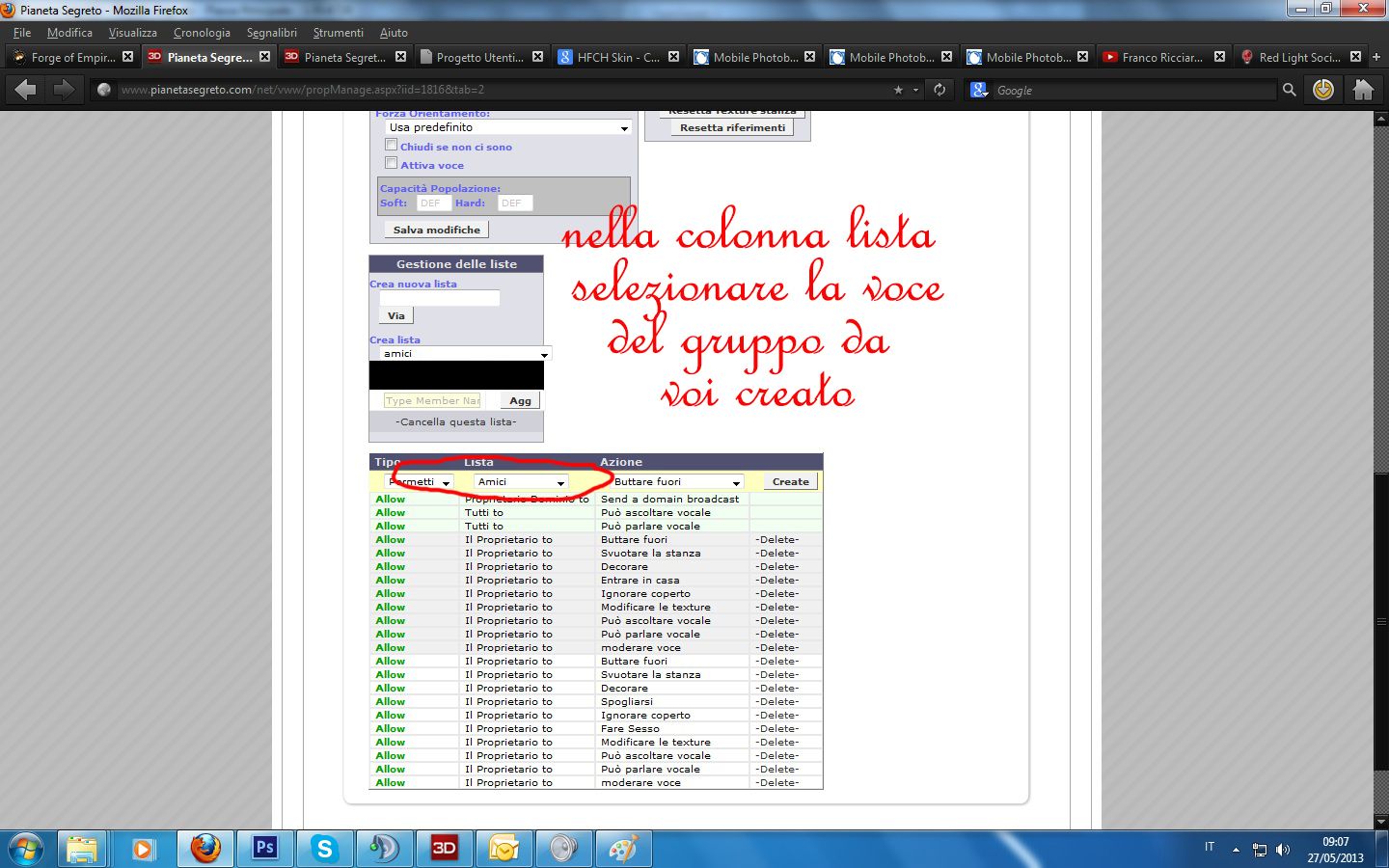Click the 'Type Member Name' input field
The height and width of the screenshot is (868, 1389).
tap(431, 400)
